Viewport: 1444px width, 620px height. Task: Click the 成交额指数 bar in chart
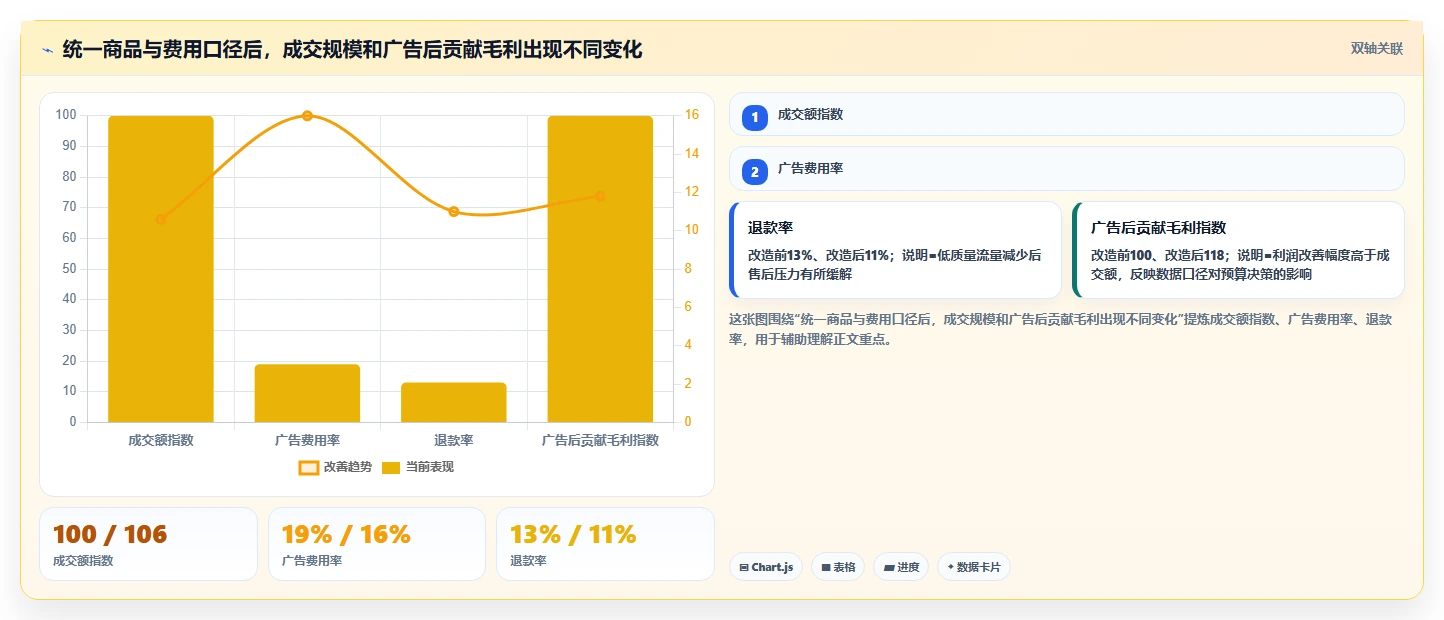tap(161, 269)
